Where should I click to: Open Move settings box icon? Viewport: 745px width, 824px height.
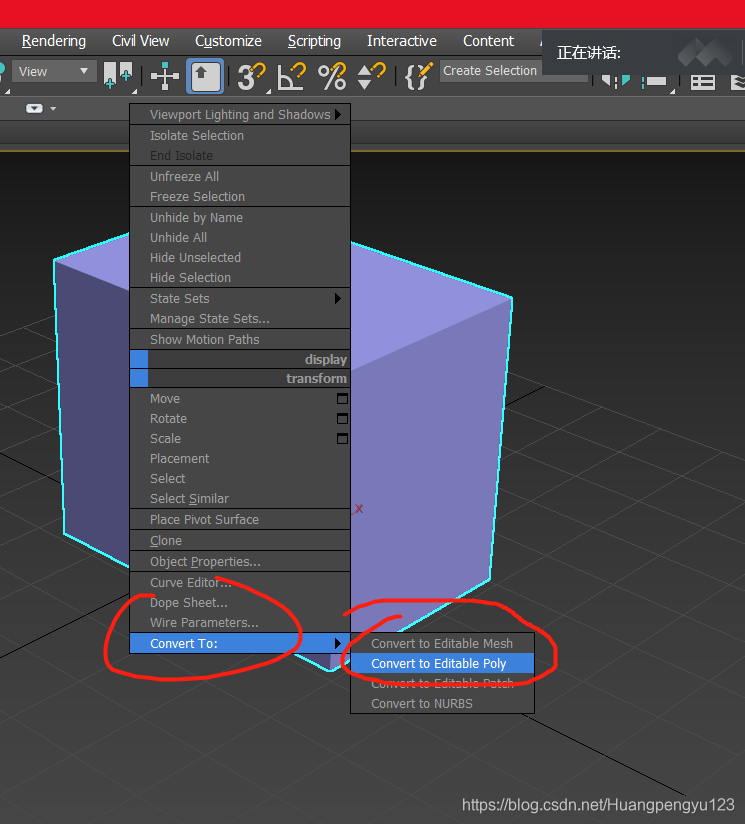pos(342,399)
